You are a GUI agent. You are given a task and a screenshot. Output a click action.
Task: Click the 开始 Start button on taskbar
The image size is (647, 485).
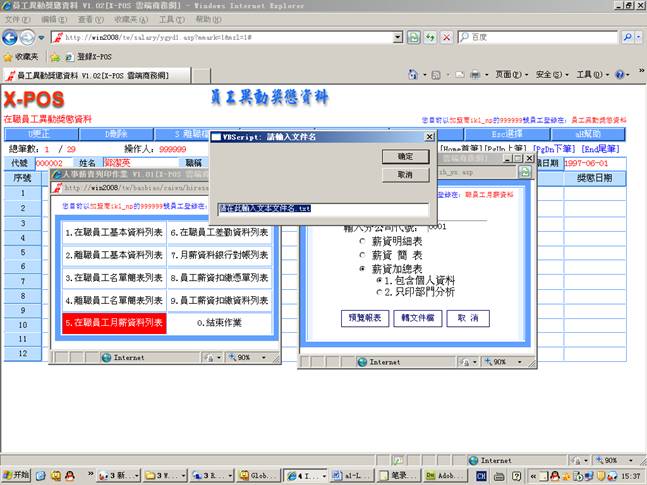[x=17, y=476]
